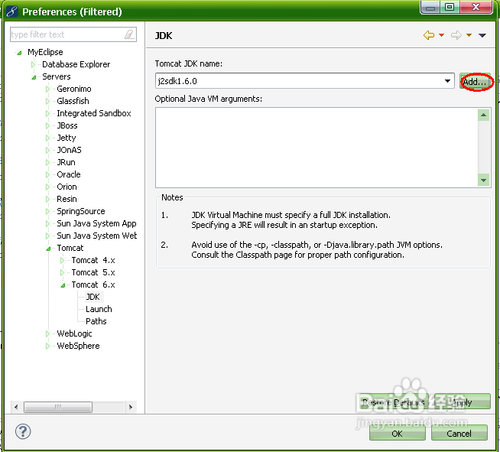Click the tree horizontal scrollbar thumb
500x452 pixels.
58,407
